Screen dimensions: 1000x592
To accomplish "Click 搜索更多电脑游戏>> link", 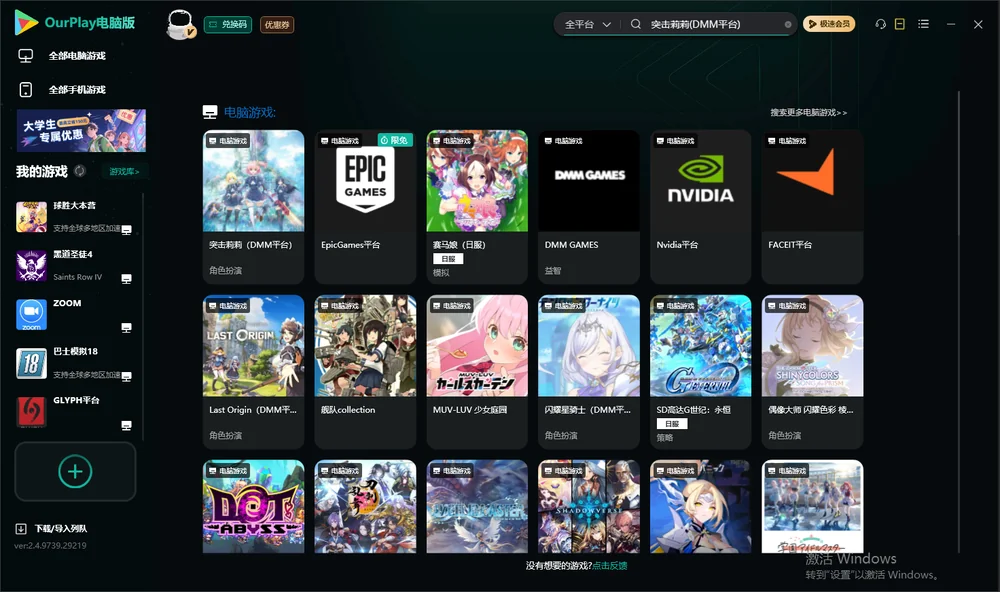I will click(x=809, y=113).
